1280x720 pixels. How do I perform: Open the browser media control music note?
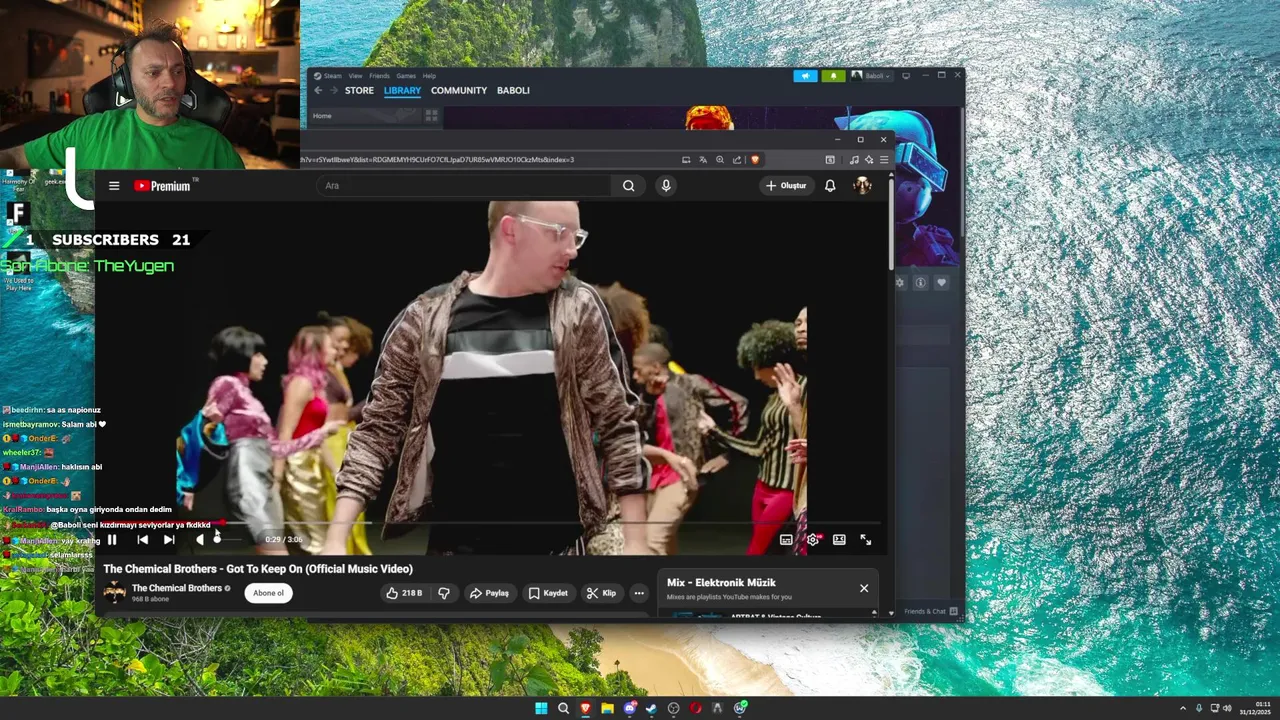[854, 160]
